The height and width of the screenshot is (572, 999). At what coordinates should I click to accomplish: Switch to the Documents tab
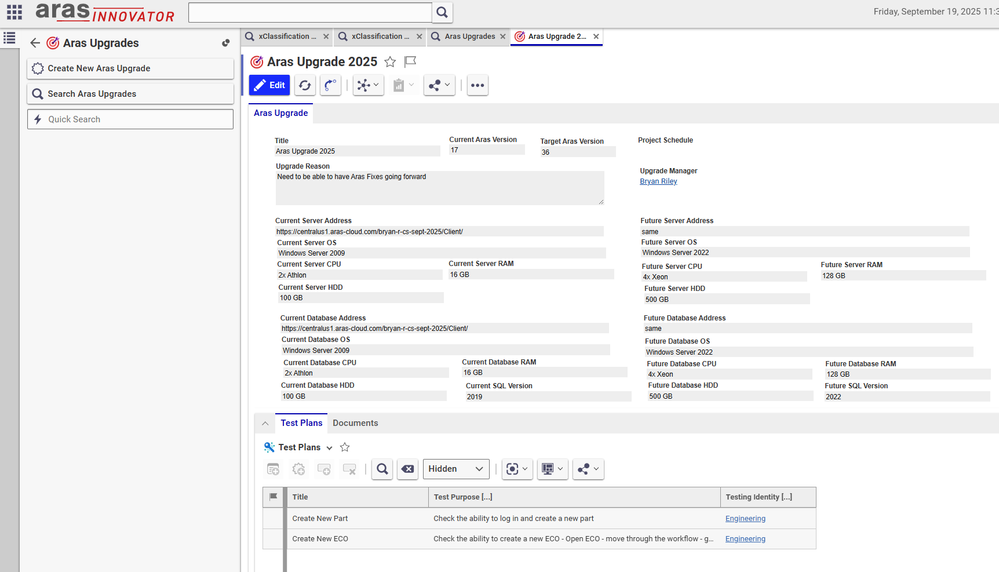point(355,423)
